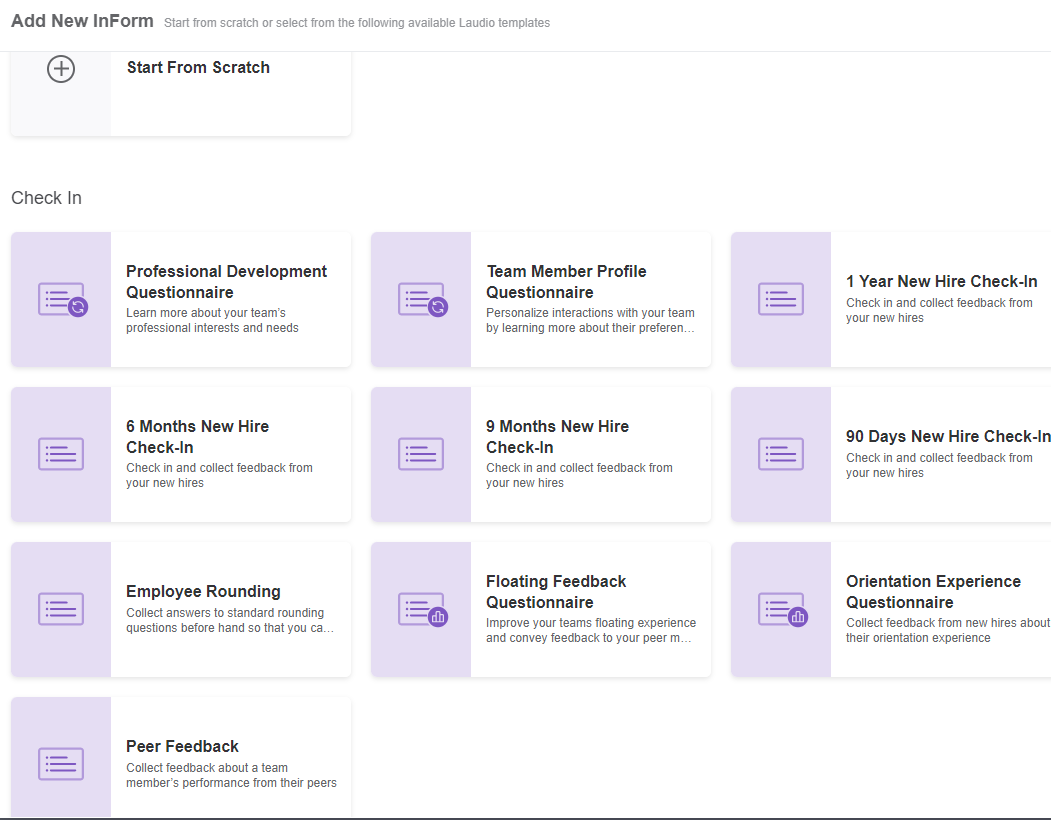Select the Peer Feedback template title
Image resolution: width=1051 pixels, height=820 pixels.
click(182, 746)
